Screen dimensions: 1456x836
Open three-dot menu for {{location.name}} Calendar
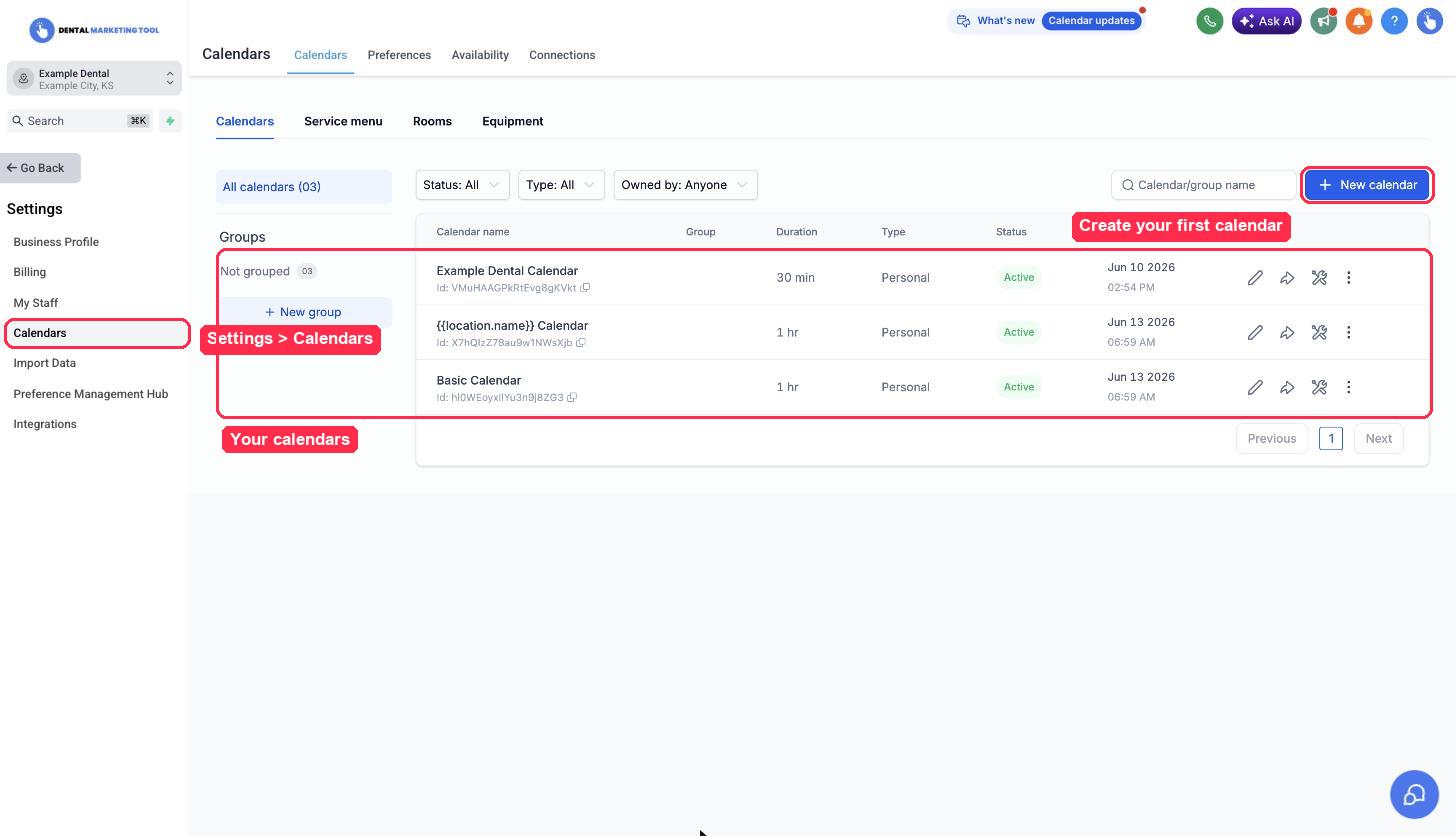1348,332
